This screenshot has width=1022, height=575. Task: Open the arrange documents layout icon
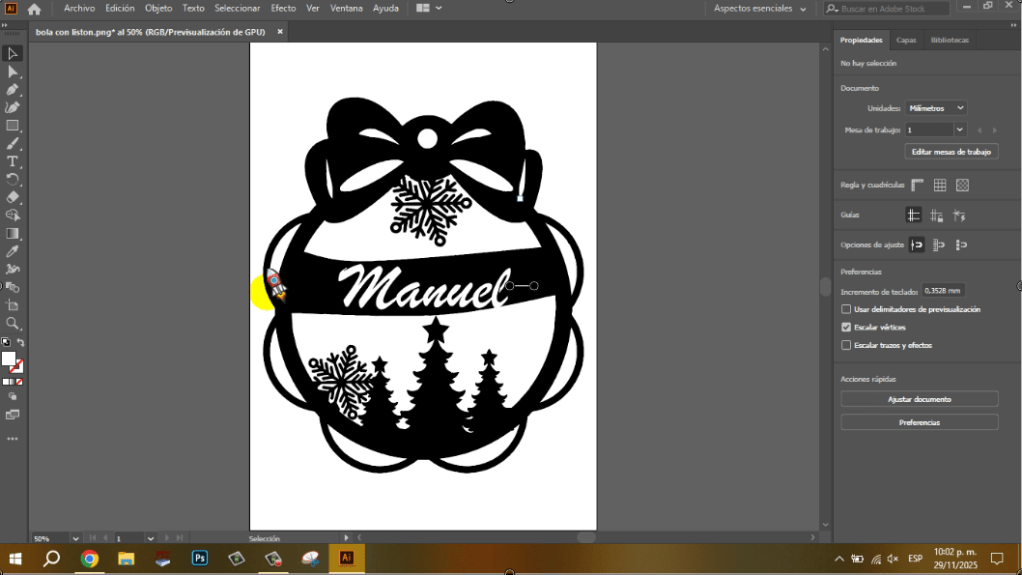point(422,8)
